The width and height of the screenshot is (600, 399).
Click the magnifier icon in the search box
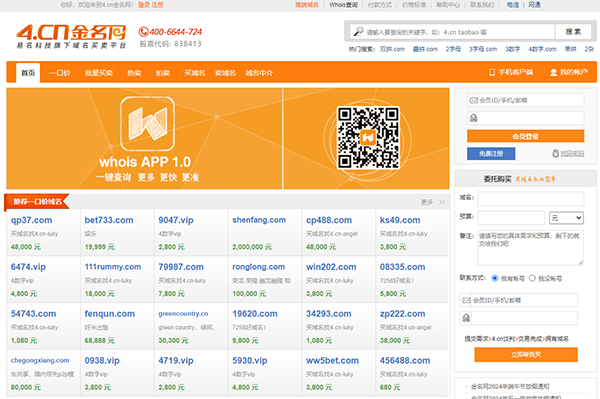click(x=358, y=32)
